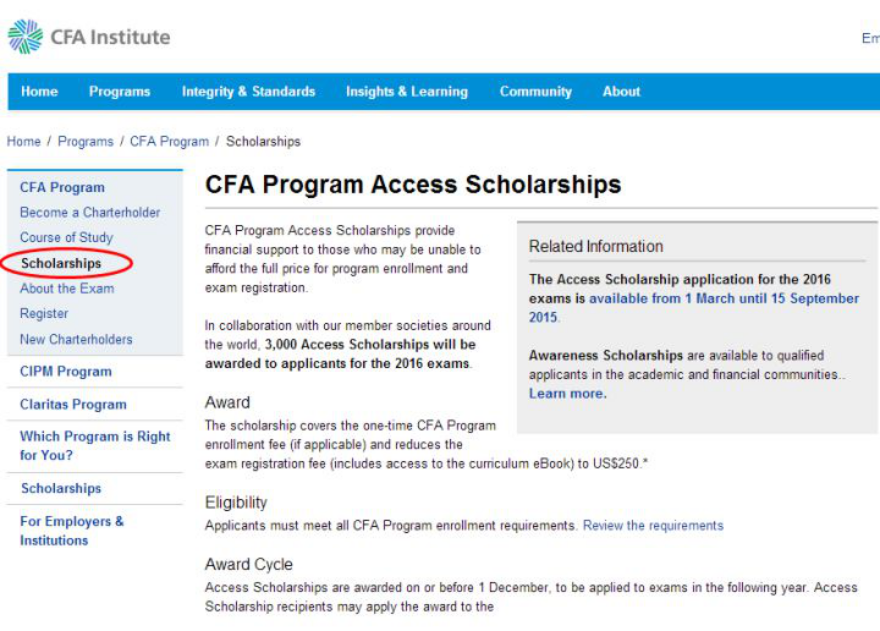Open the circled Scholarships sidebar link
880x631 pixels.
coord(60,263)
